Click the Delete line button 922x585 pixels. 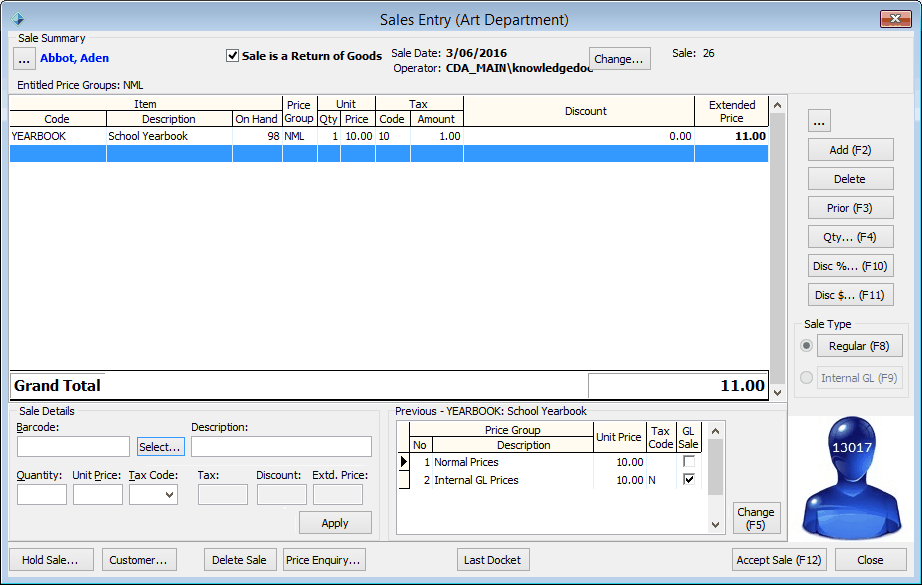[x=850, y=179]
